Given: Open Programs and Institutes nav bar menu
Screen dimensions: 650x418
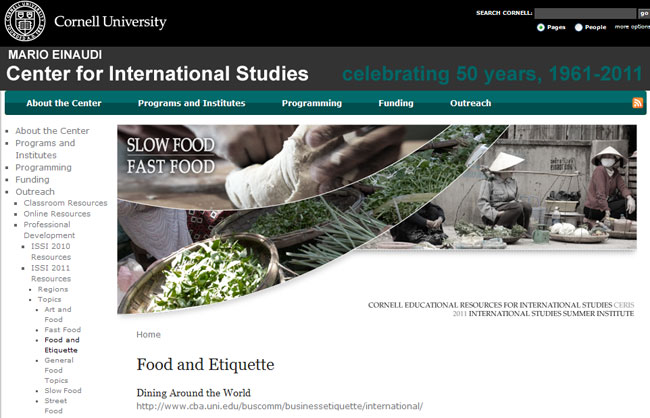Looking at the screenshot, I should coord(192,103).
